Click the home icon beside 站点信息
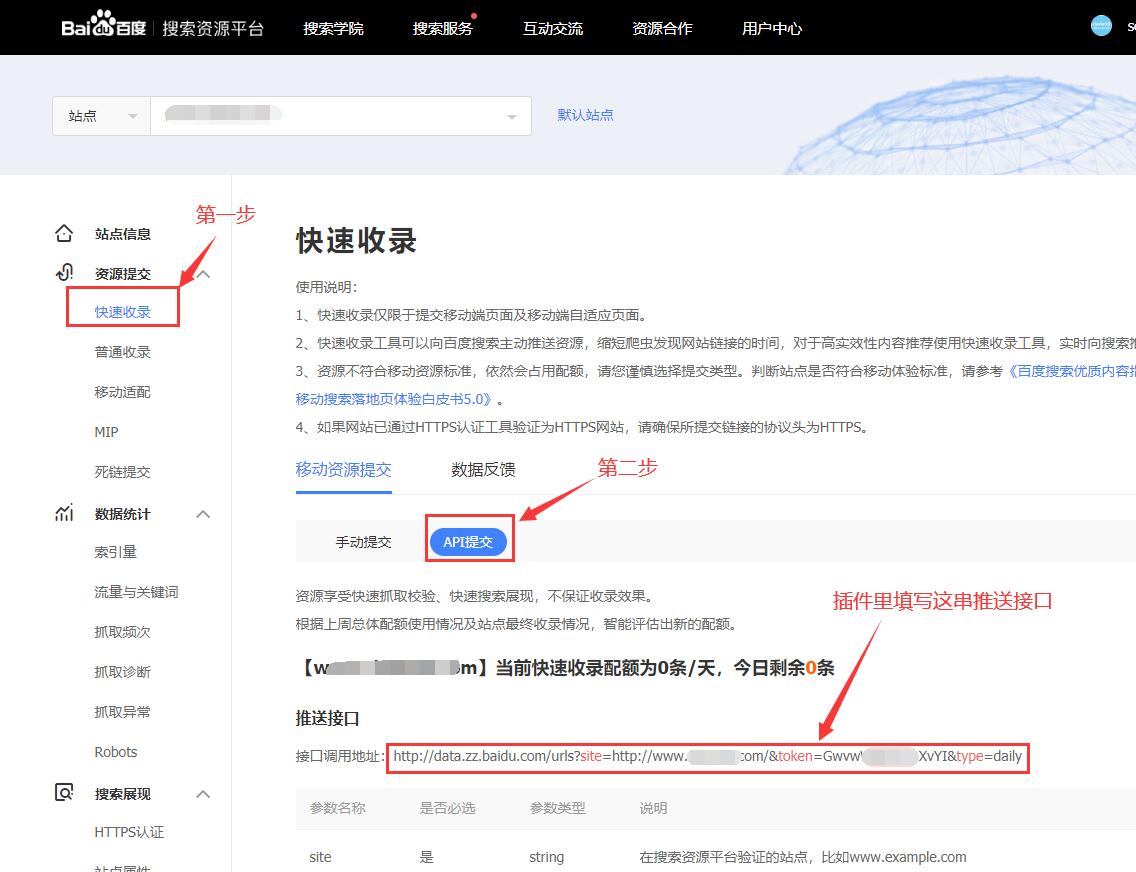The height and width of the screenshot is (872, 1136). 64,233
